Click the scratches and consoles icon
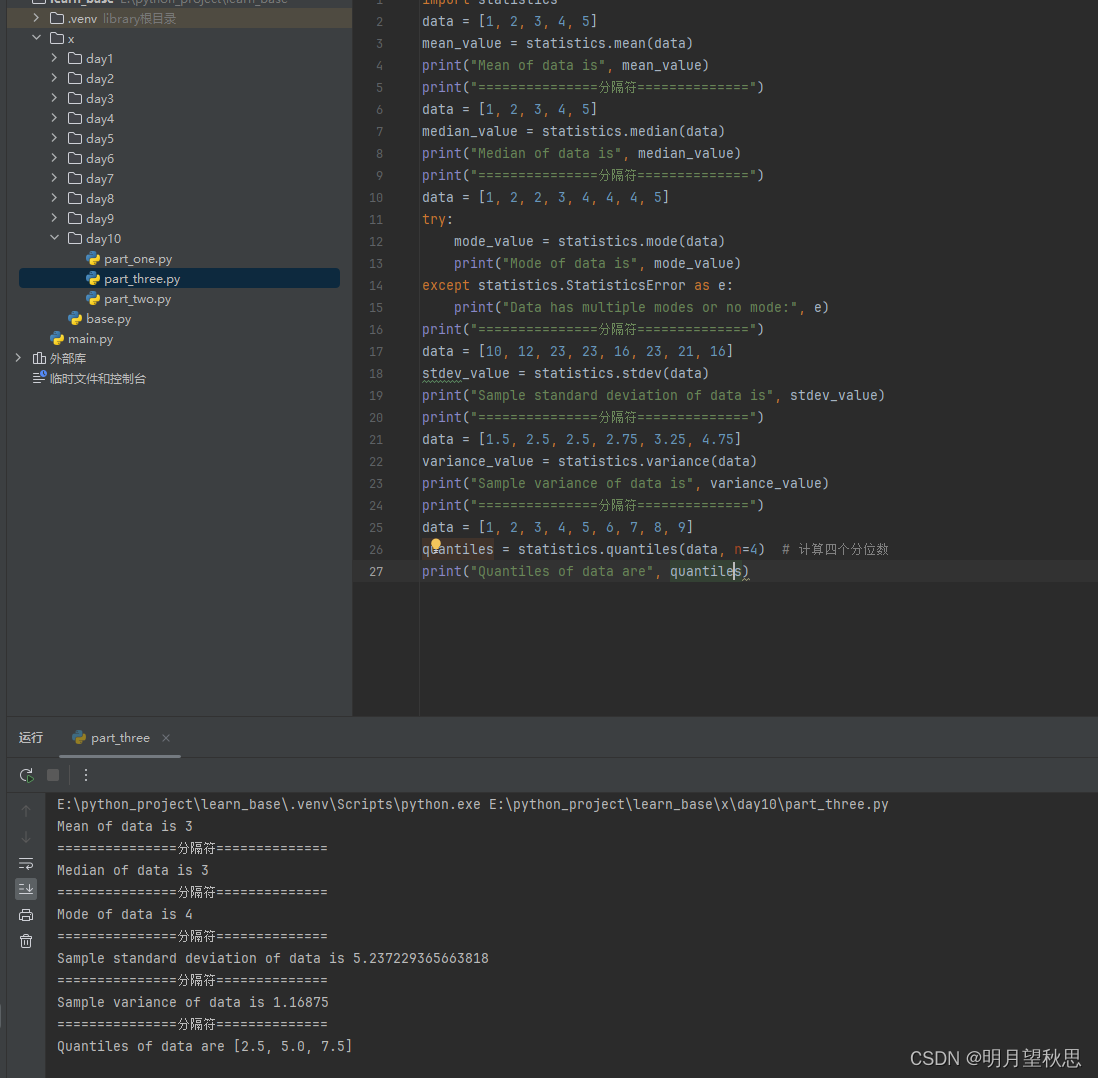 click(x=39, y=378)
